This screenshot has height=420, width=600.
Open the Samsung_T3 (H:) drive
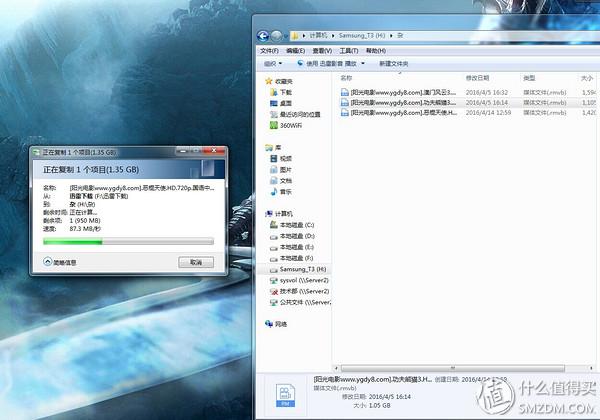[x=302, y=270]
